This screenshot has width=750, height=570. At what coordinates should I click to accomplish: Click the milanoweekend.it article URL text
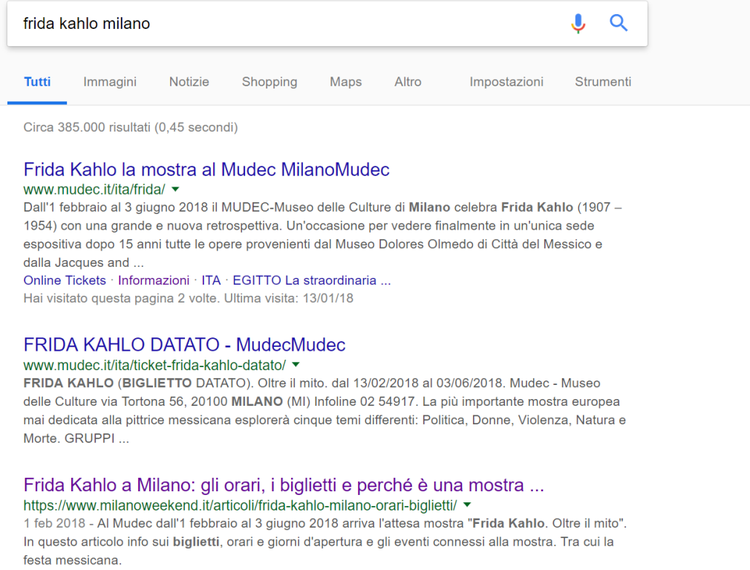[240, 505]
